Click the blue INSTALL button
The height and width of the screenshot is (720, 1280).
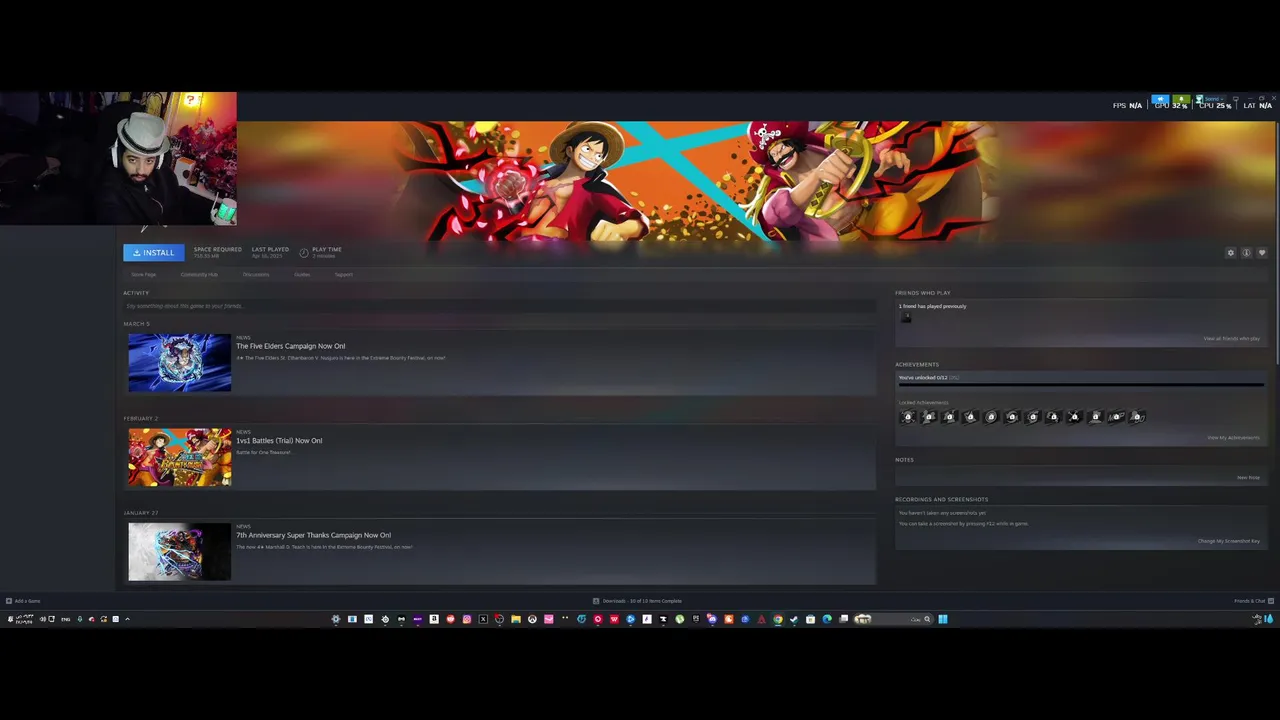coord(154,253)
